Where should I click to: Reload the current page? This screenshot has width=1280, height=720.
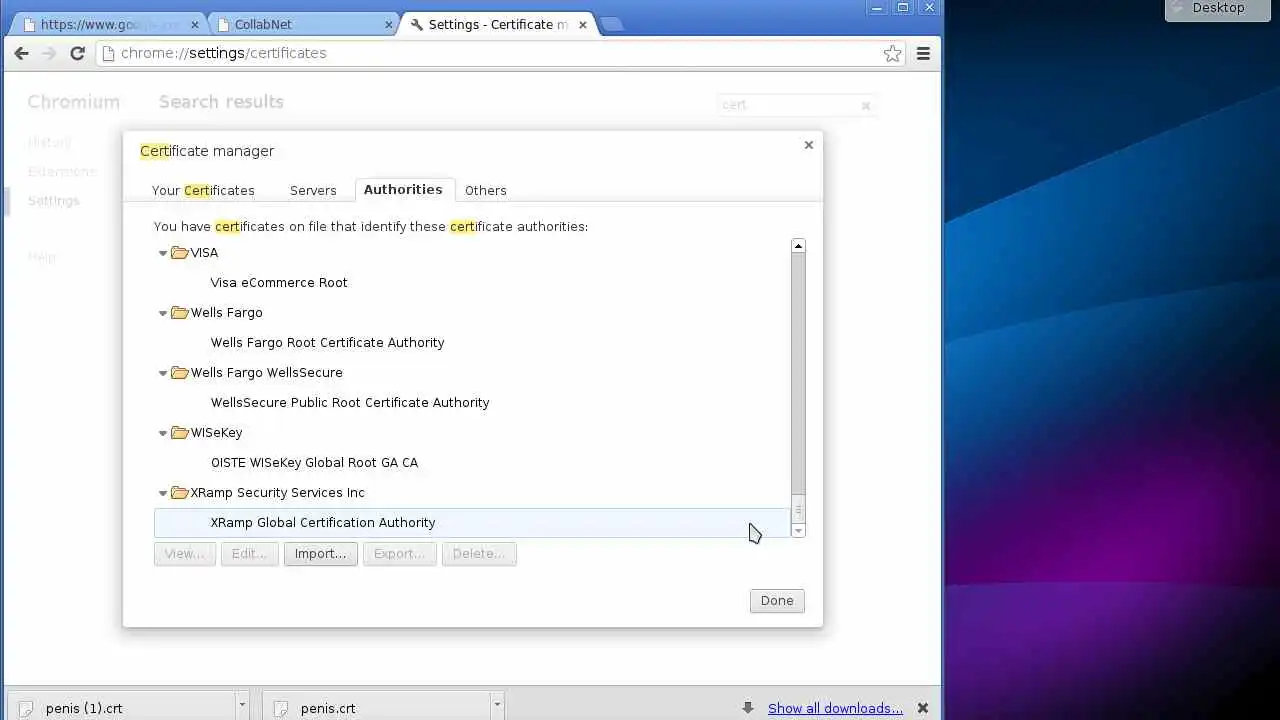point(77,53)
